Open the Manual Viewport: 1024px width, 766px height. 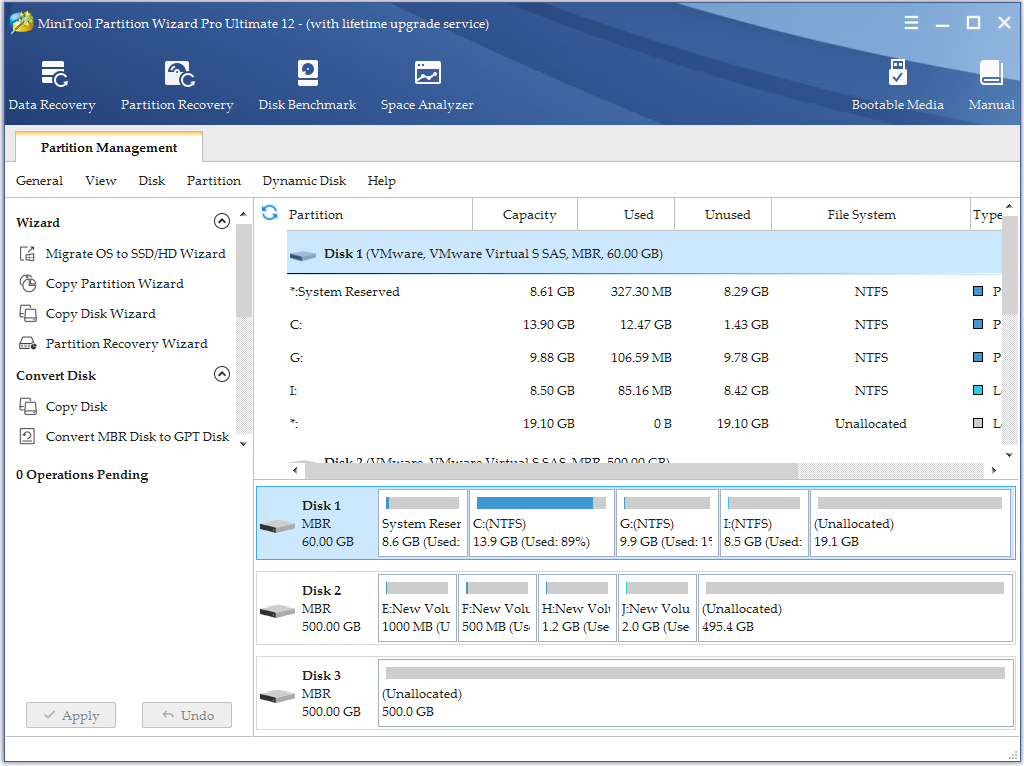pos(991,86)
